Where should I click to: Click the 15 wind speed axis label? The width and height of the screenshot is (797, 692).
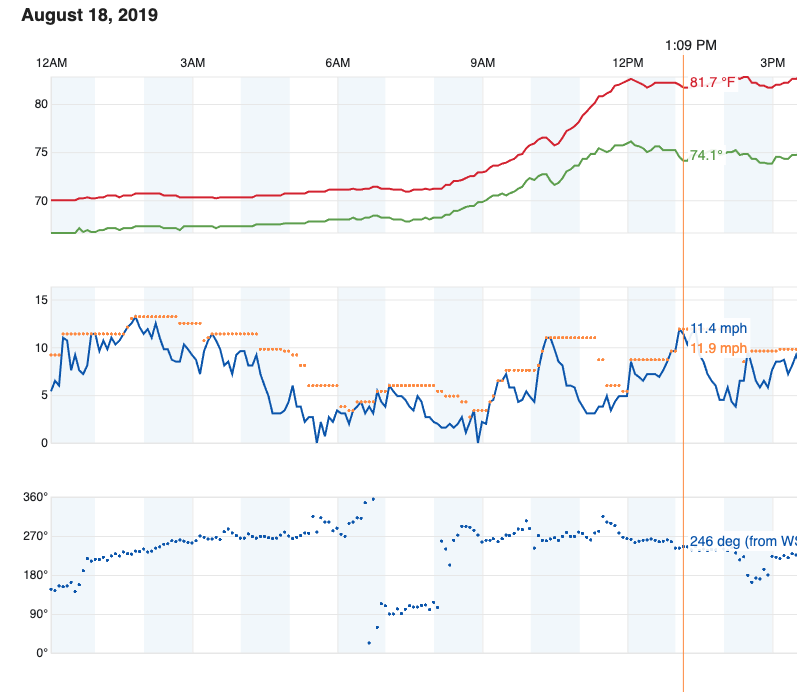(x=42, y=300)
